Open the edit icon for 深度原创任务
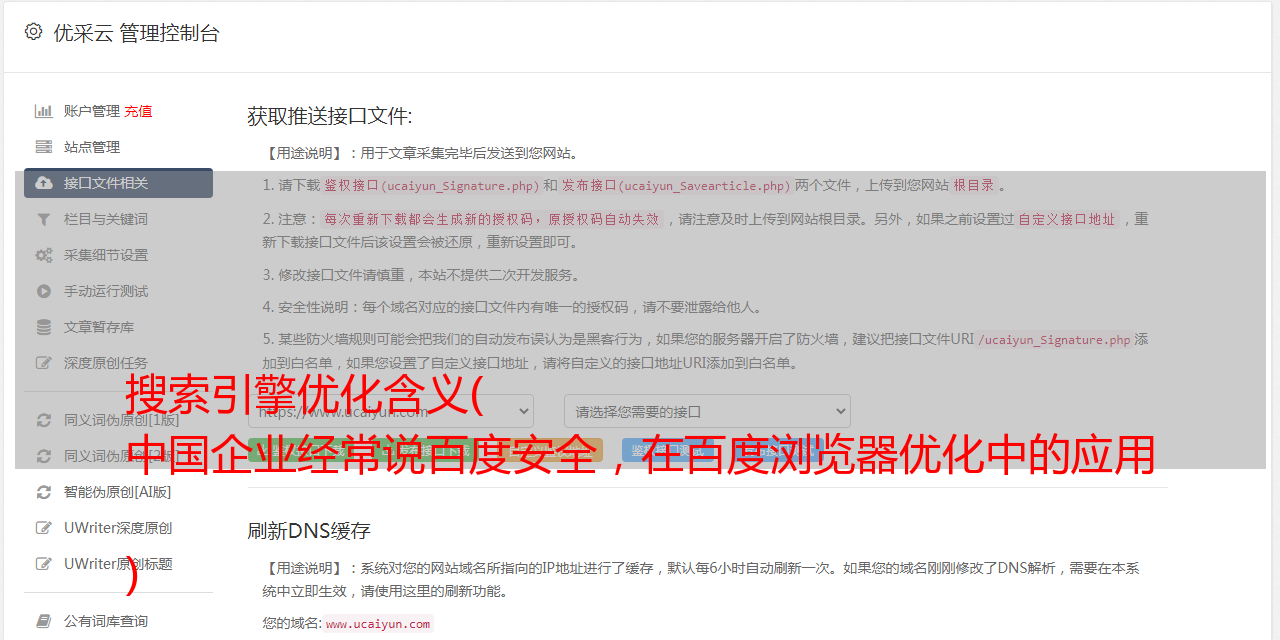 [x=44, y=363]
